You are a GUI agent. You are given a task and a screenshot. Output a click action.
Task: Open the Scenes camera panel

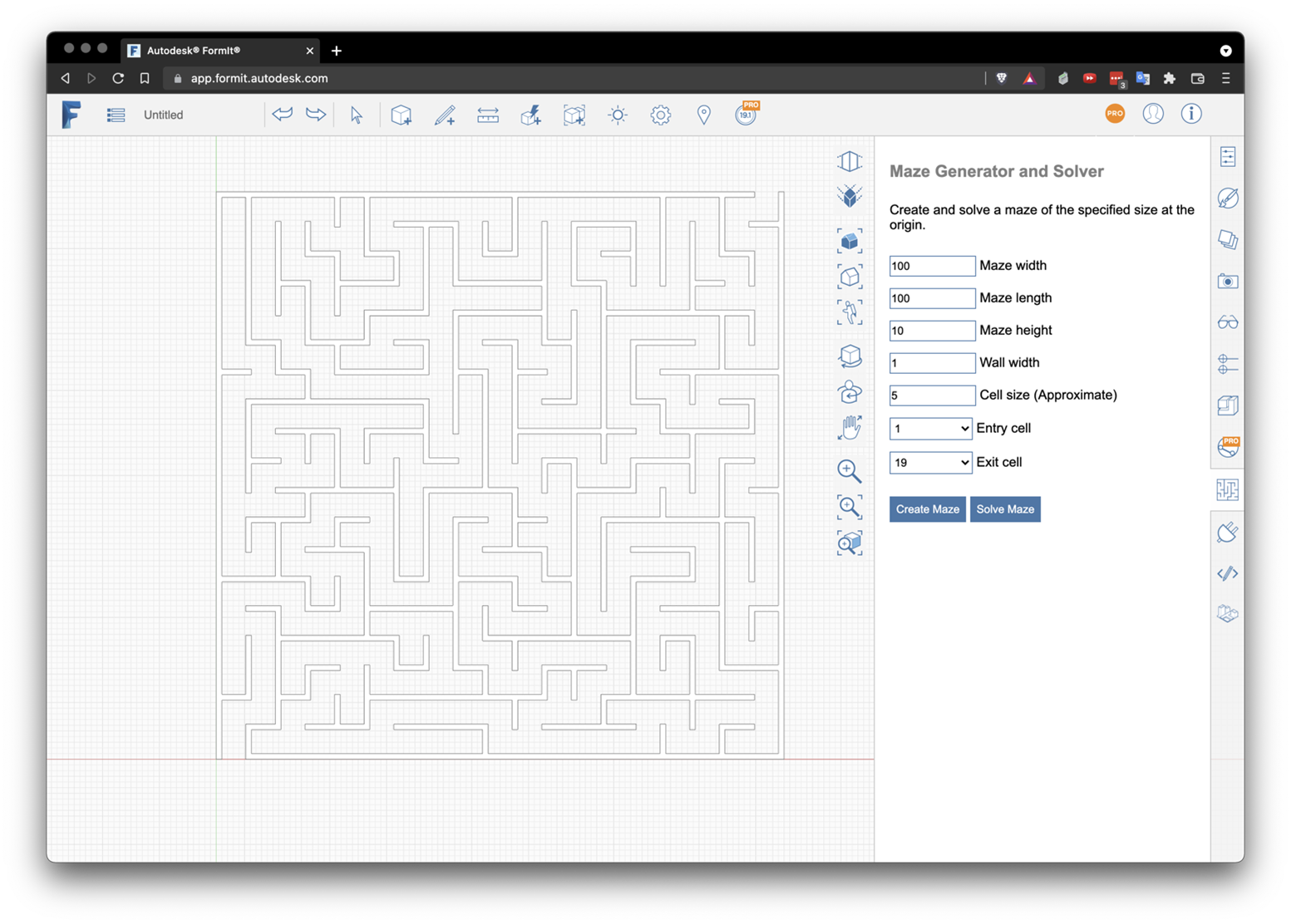(x=1227, y=282)
